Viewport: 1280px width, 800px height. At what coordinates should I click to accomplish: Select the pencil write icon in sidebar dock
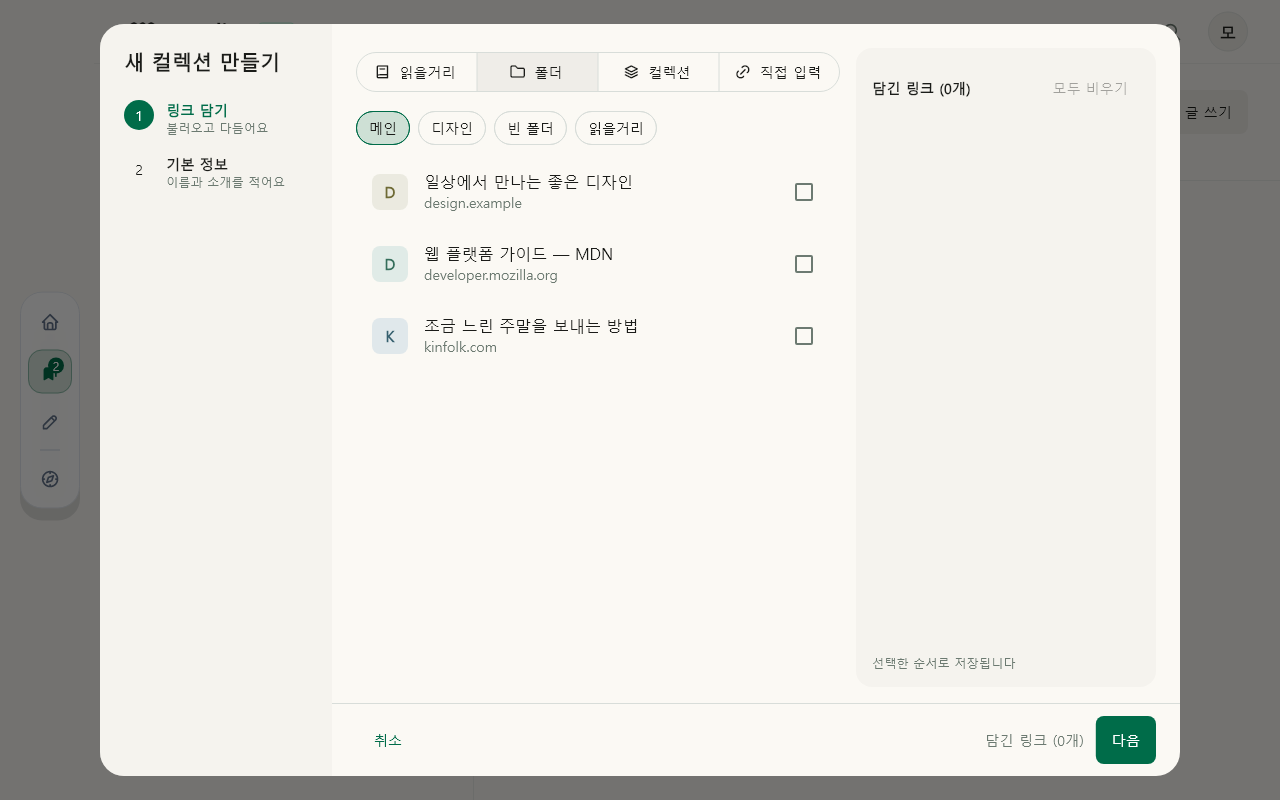[x=50, y=422]
